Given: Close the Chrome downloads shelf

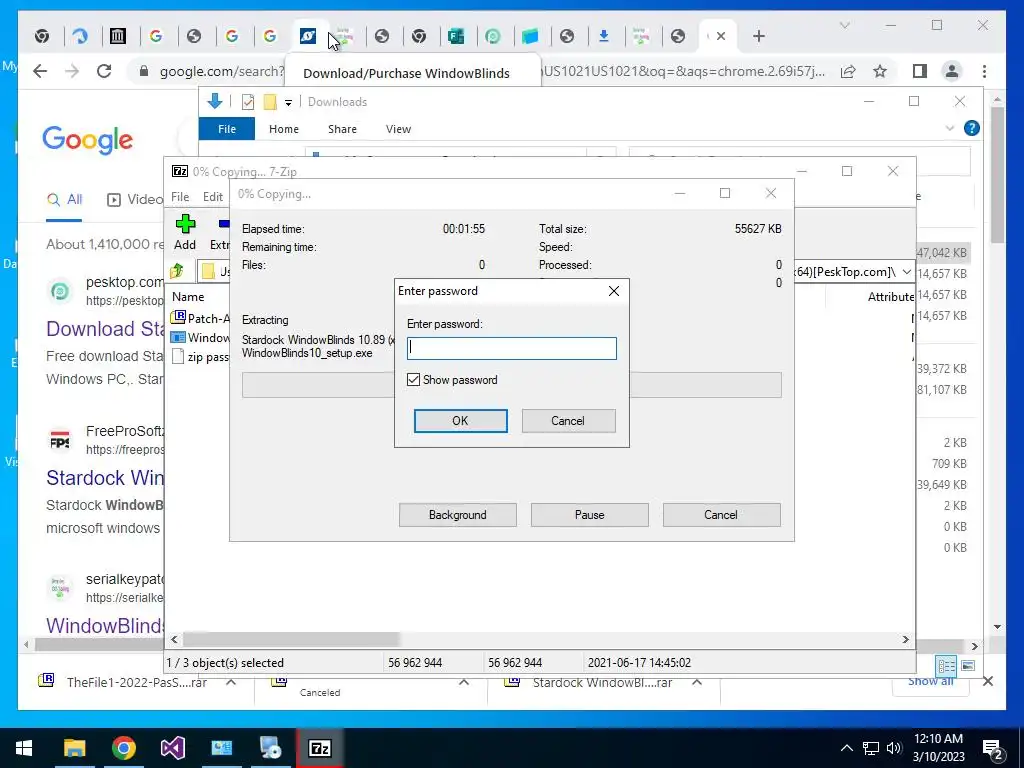Looking at the screenshot, I should [988, 681].
